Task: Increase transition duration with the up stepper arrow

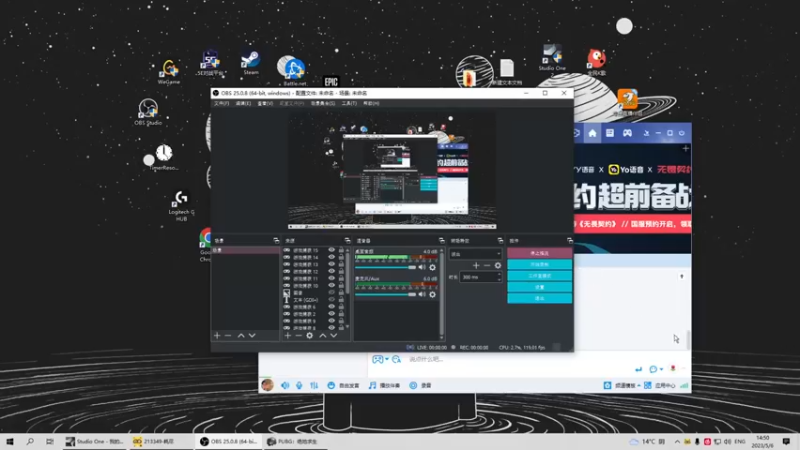Action: pos(499,274)
